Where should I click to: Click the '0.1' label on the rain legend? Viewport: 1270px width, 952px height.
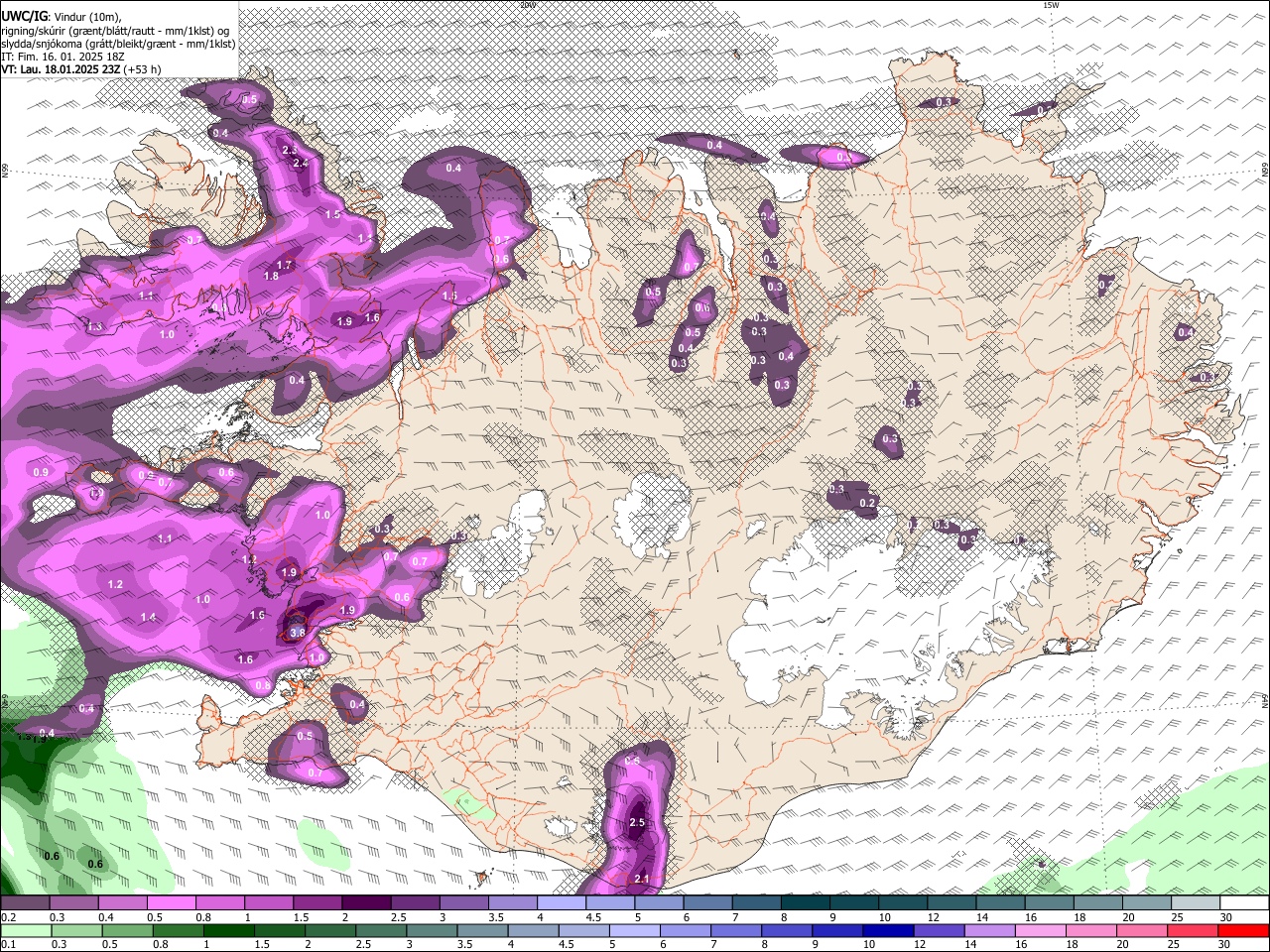click(8, 944)
